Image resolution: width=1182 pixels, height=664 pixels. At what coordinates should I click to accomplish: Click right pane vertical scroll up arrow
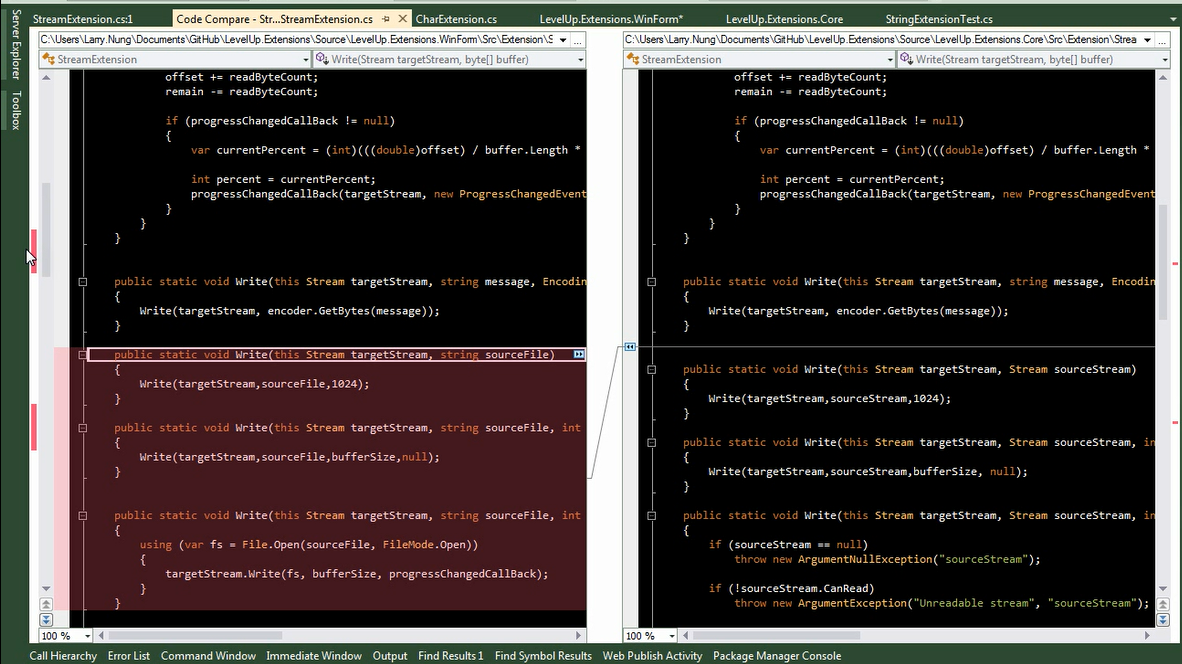click(1163, 77)
